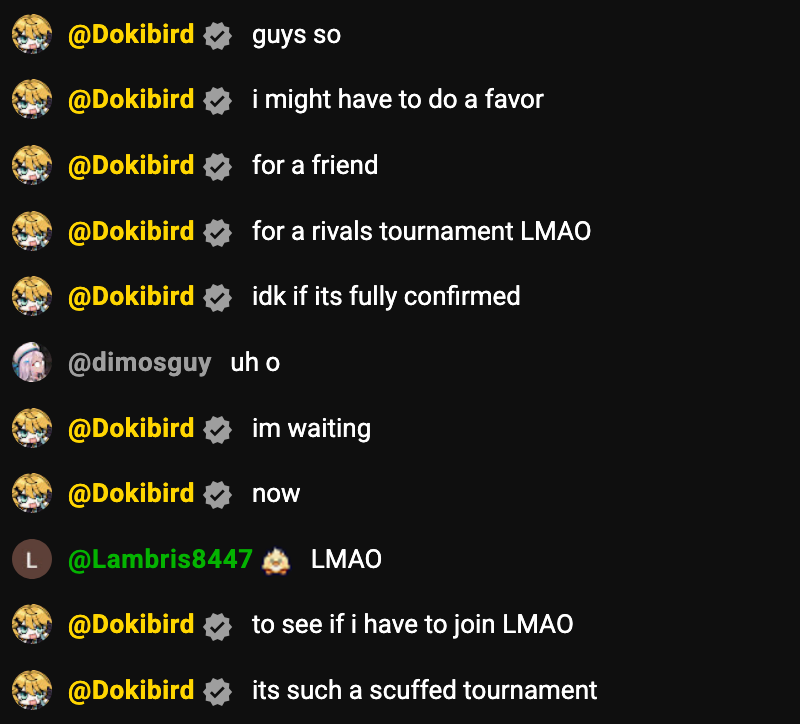
Task: Click verified badge beside 'i might have to do a favor'
Action: pyautogui.click(x=217, y=101)
